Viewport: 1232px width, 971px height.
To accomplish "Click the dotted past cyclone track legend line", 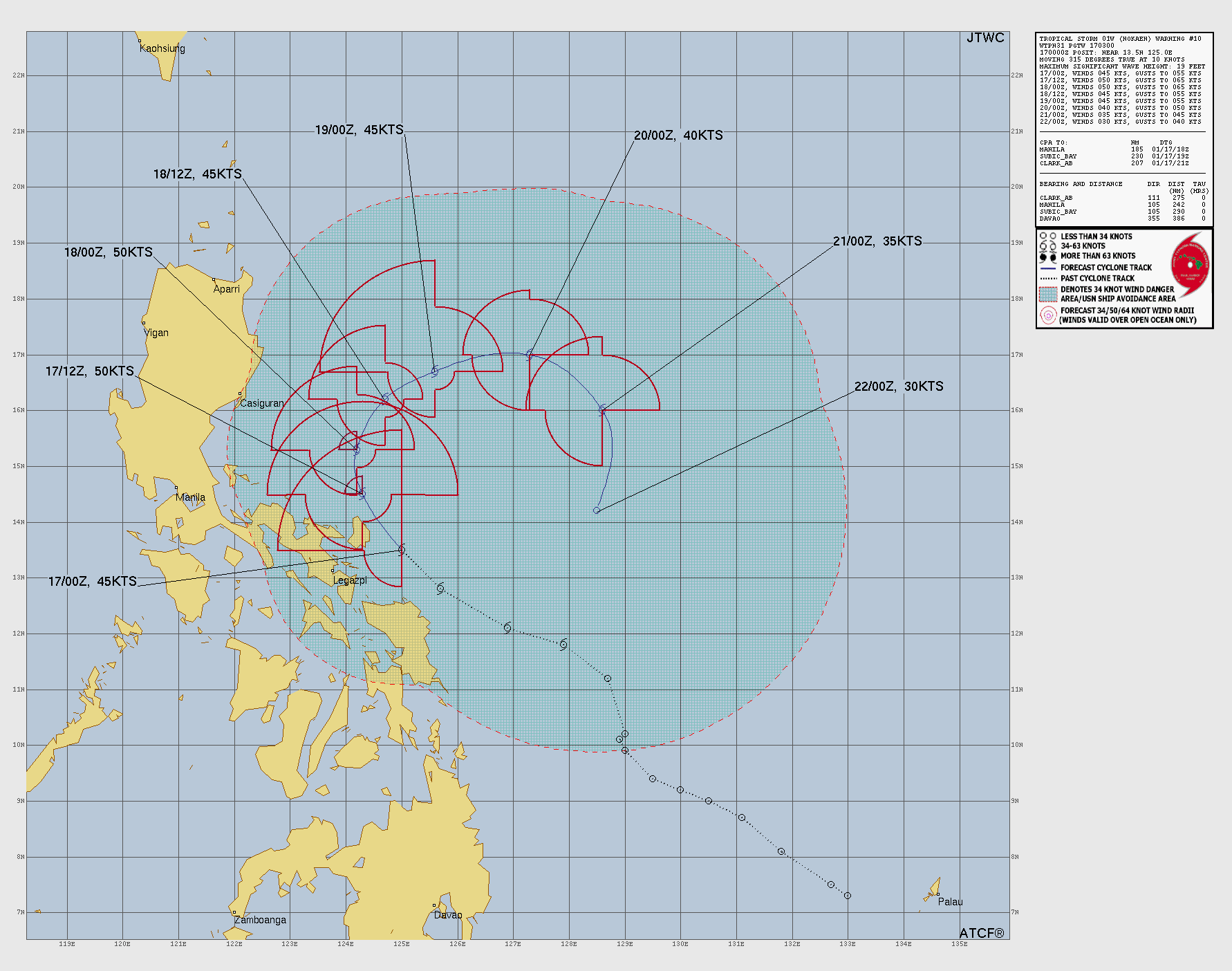I will 1048,278.
